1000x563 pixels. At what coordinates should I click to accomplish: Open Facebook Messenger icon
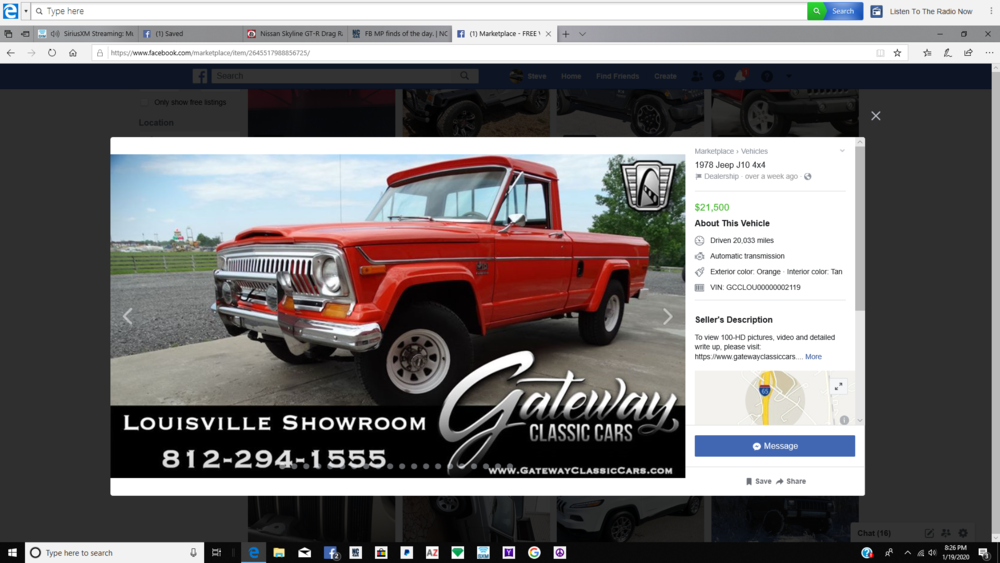tap(718, 76)
